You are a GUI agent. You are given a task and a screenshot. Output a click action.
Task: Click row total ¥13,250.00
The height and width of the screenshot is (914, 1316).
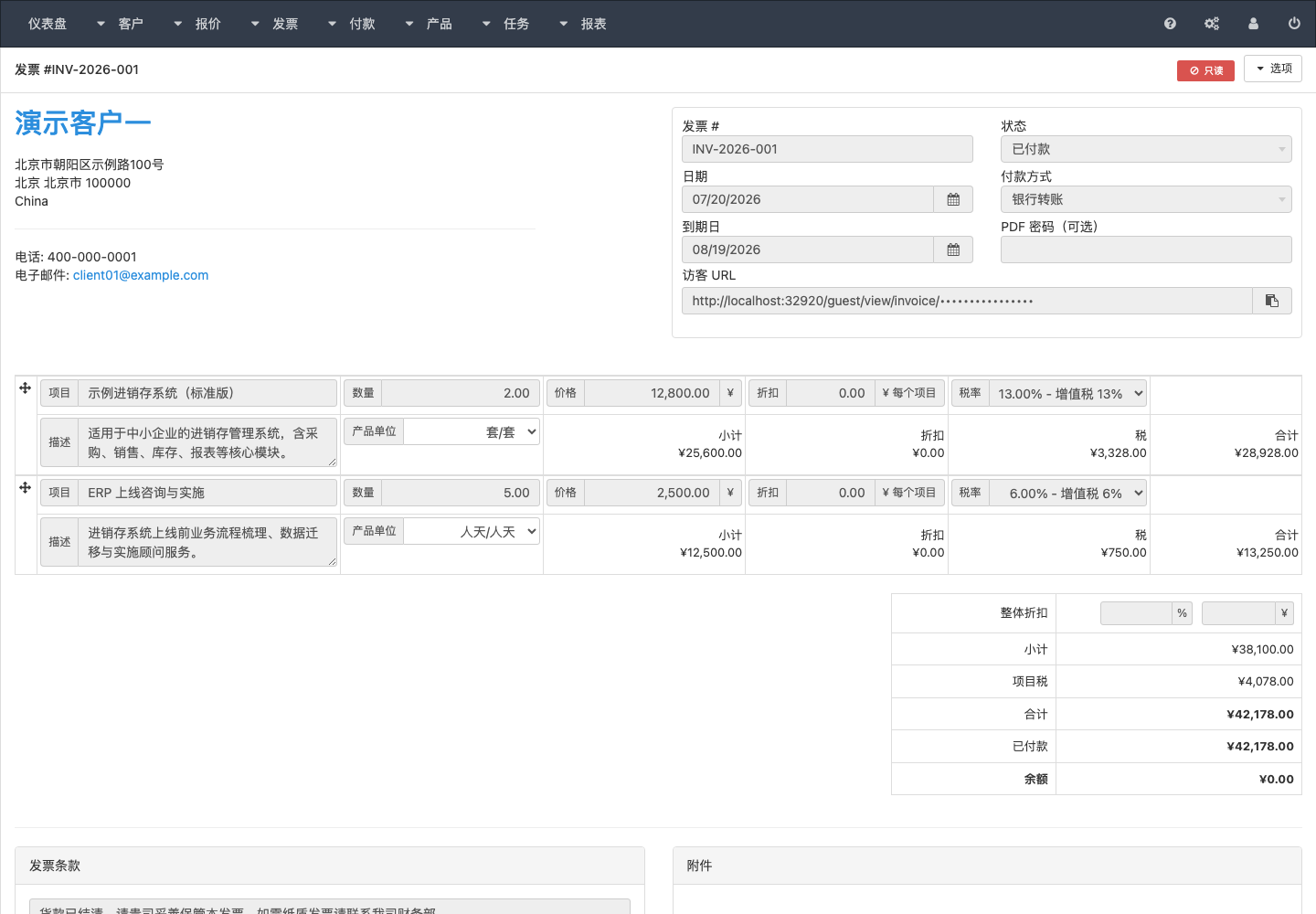(x=1268, y=552)
